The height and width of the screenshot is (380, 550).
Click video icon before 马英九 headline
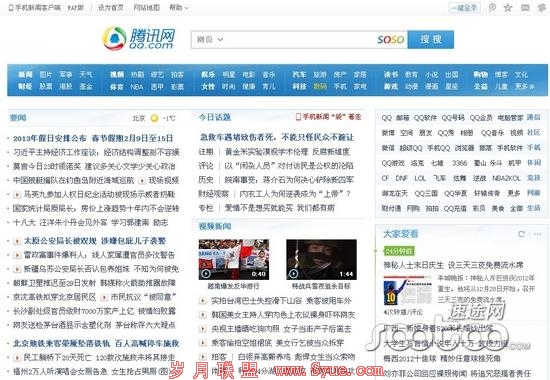17,194
